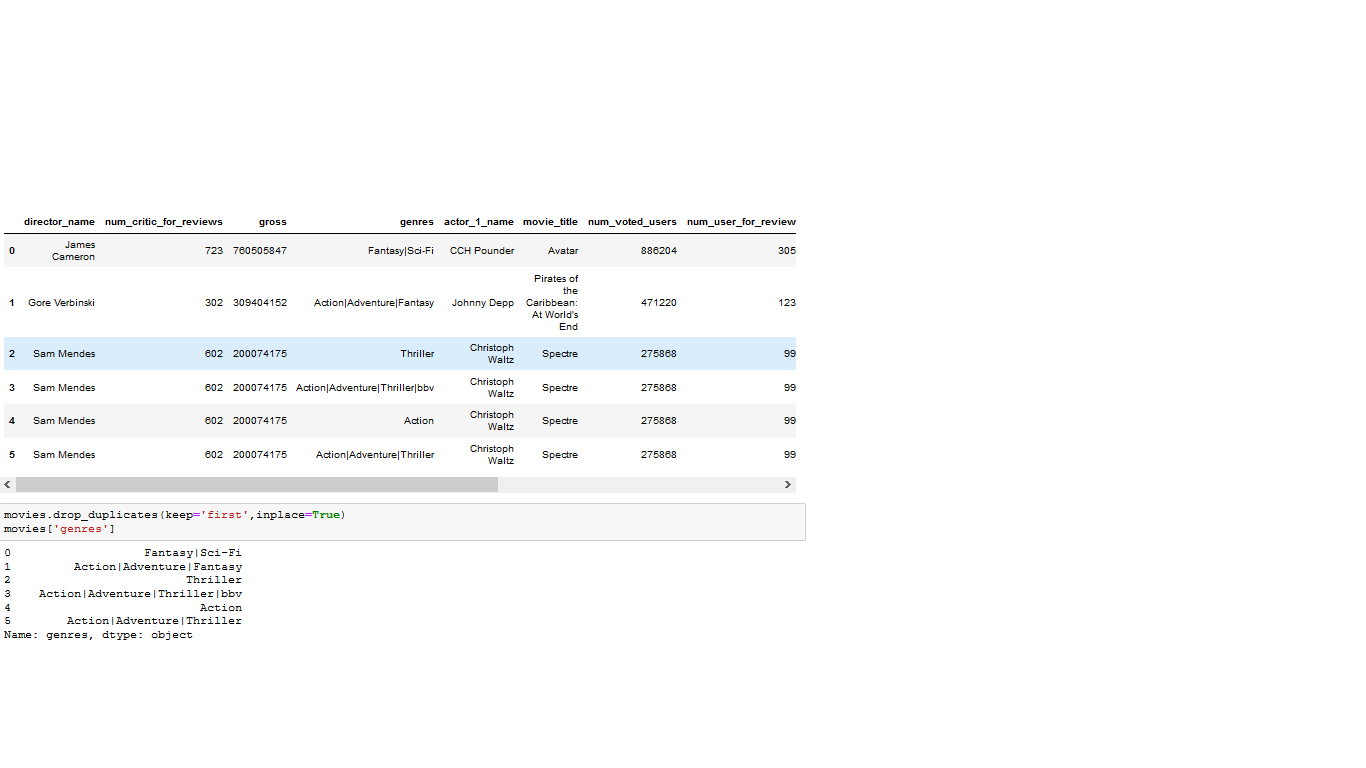This screenshot has width=1366, height=768.
Task: Select the 723 critic reviews cell
Action: coord(214,251)
